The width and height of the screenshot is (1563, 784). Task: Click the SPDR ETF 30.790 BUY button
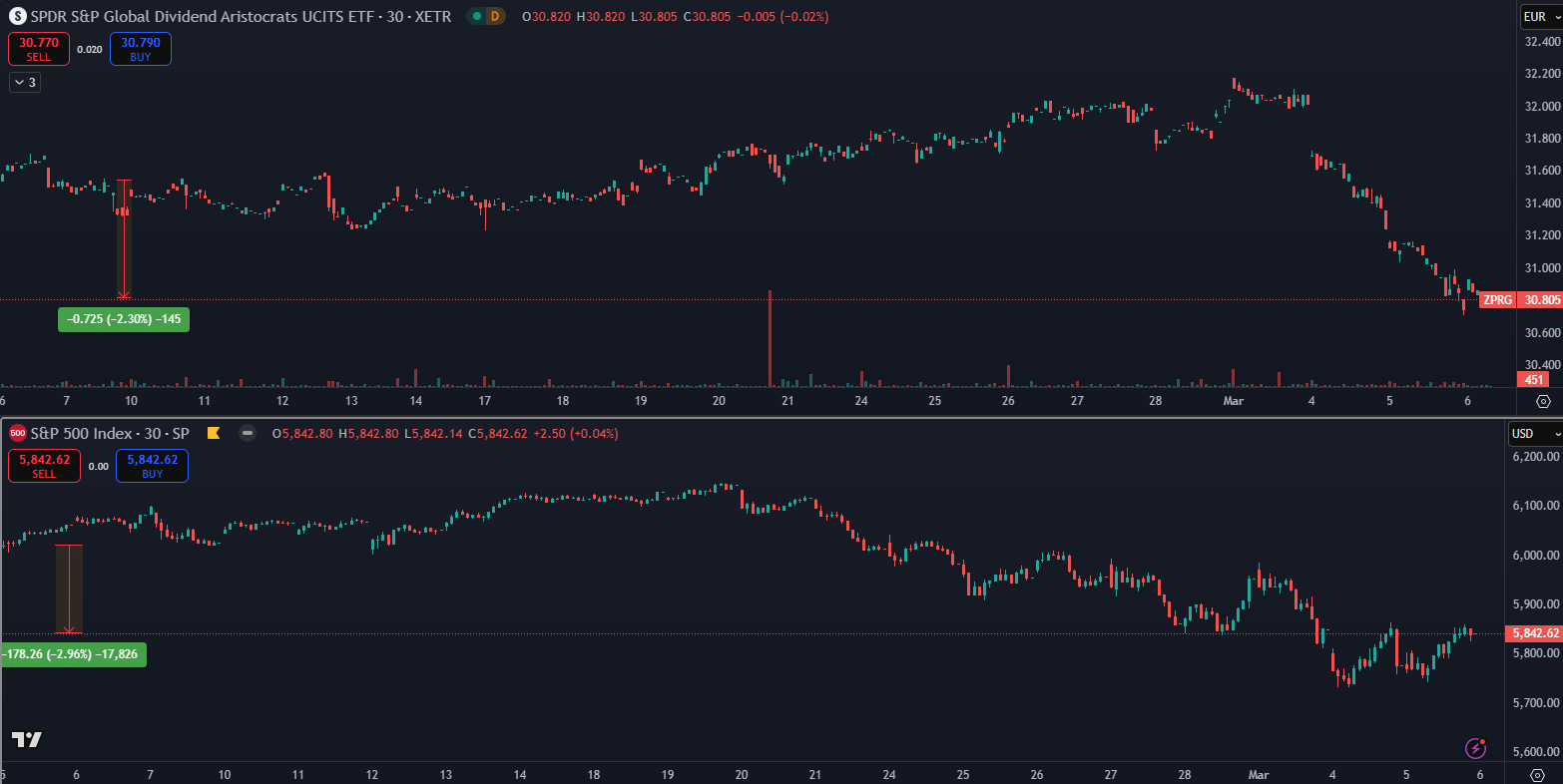(x=141, y=49)
